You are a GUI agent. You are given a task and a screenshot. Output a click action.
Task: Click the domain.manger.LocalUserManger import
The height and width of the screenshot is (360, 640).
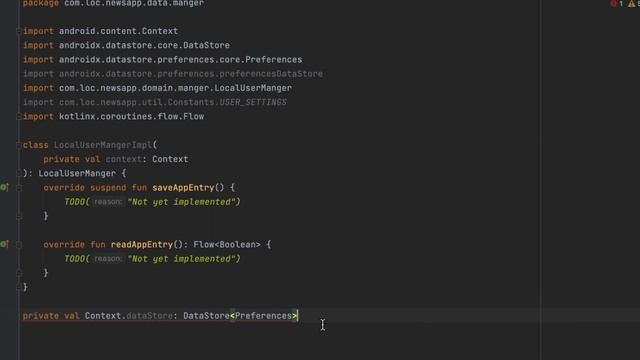175,88
